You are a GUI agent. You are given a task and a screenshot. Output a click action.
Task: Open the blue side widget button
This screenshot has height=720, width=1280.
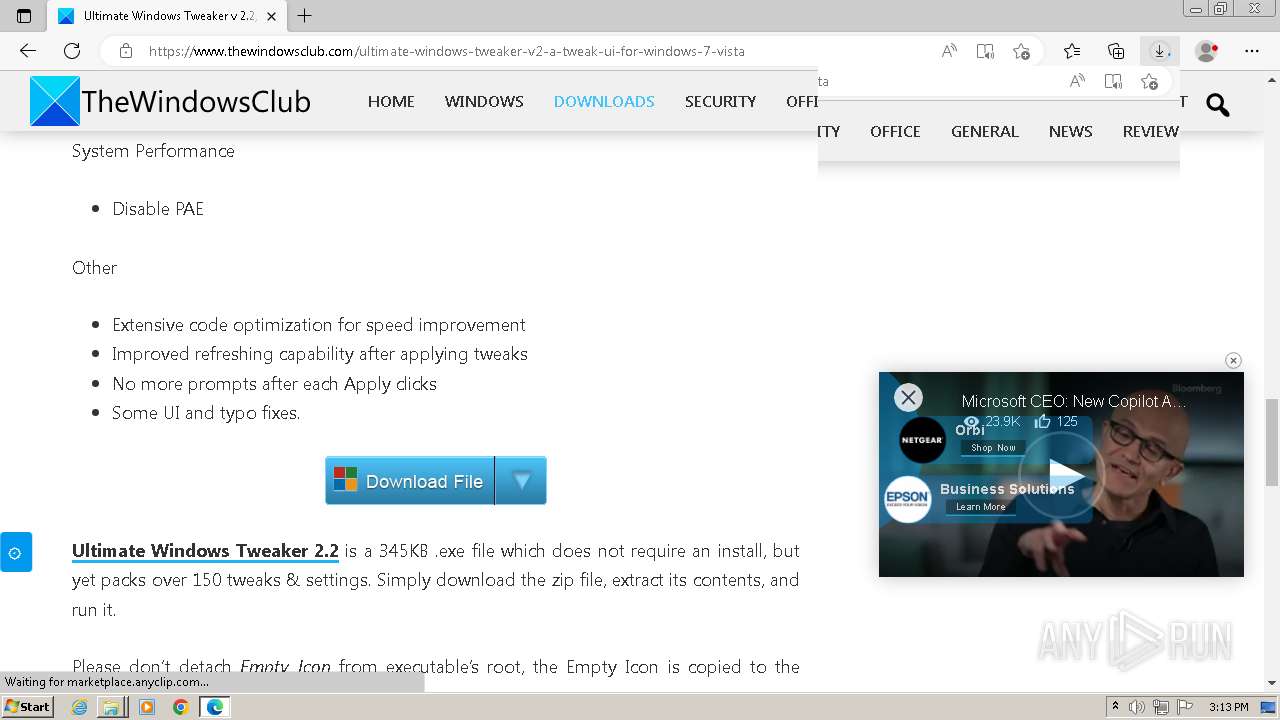tap(15, 552)
